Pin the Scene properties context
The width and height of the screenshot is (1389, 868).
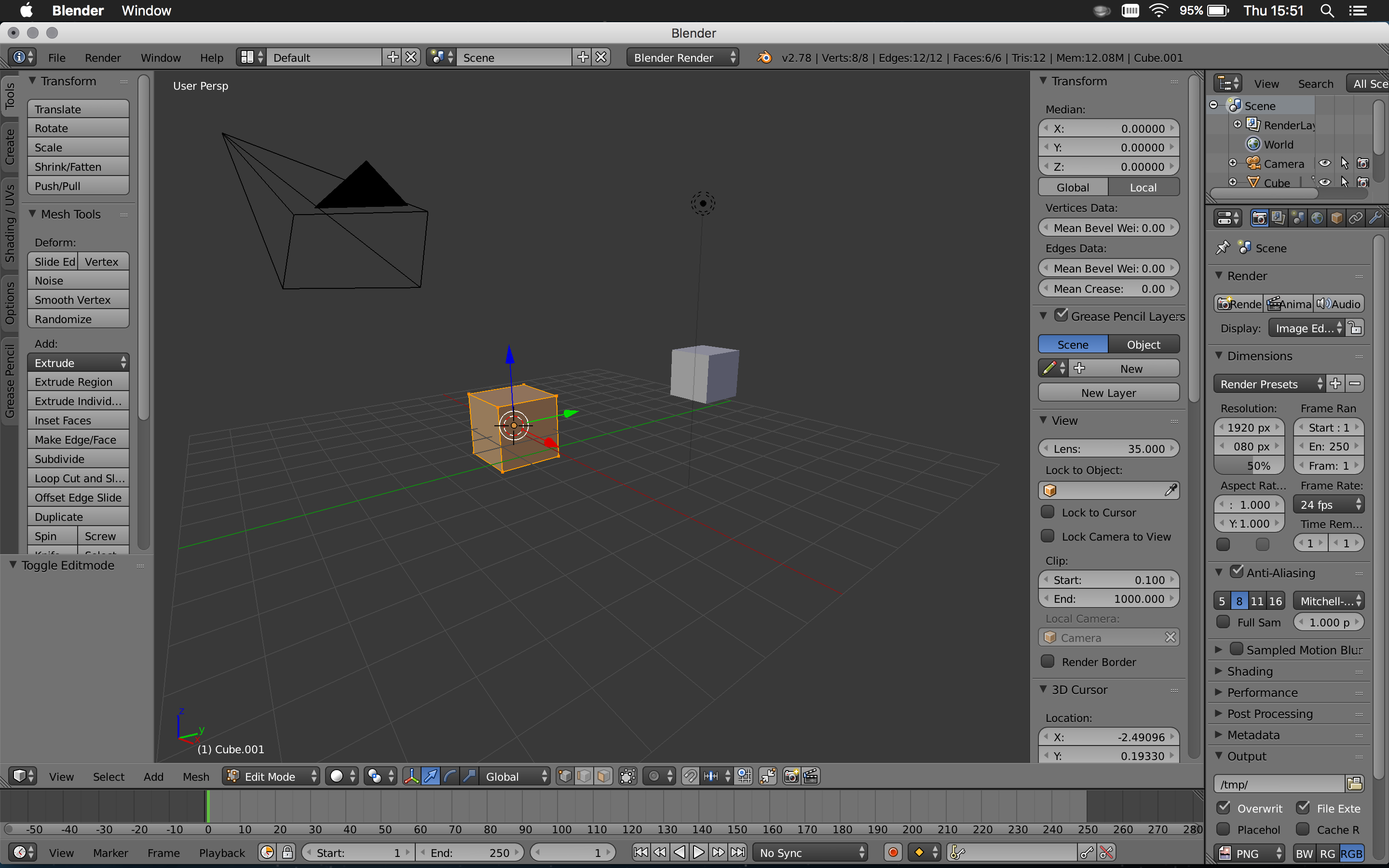pyautogui.click(x=1223, y=248)
